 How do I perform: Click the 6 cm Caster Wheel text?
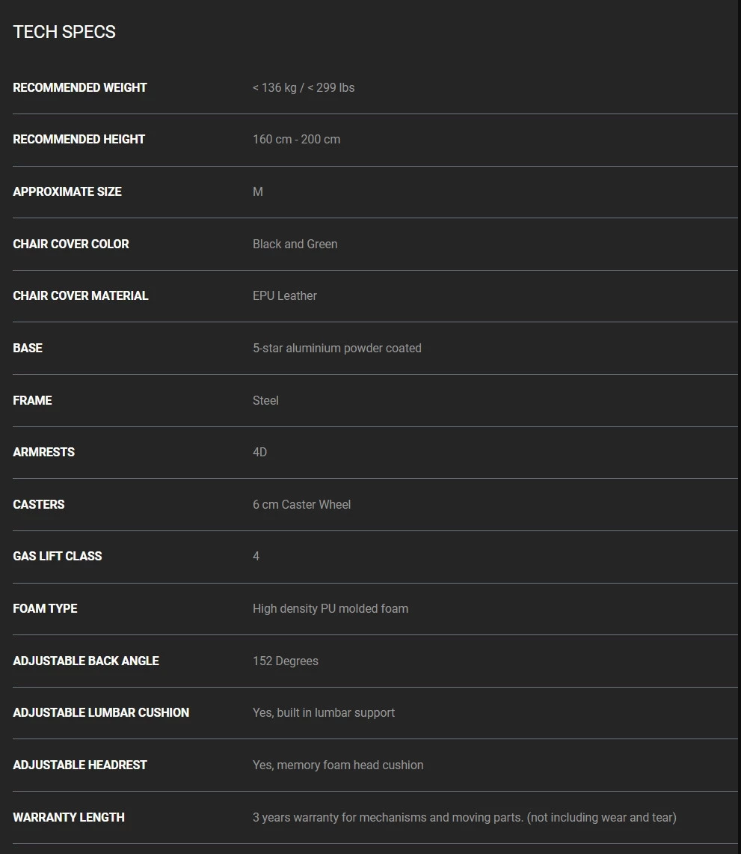coord(302,504)
